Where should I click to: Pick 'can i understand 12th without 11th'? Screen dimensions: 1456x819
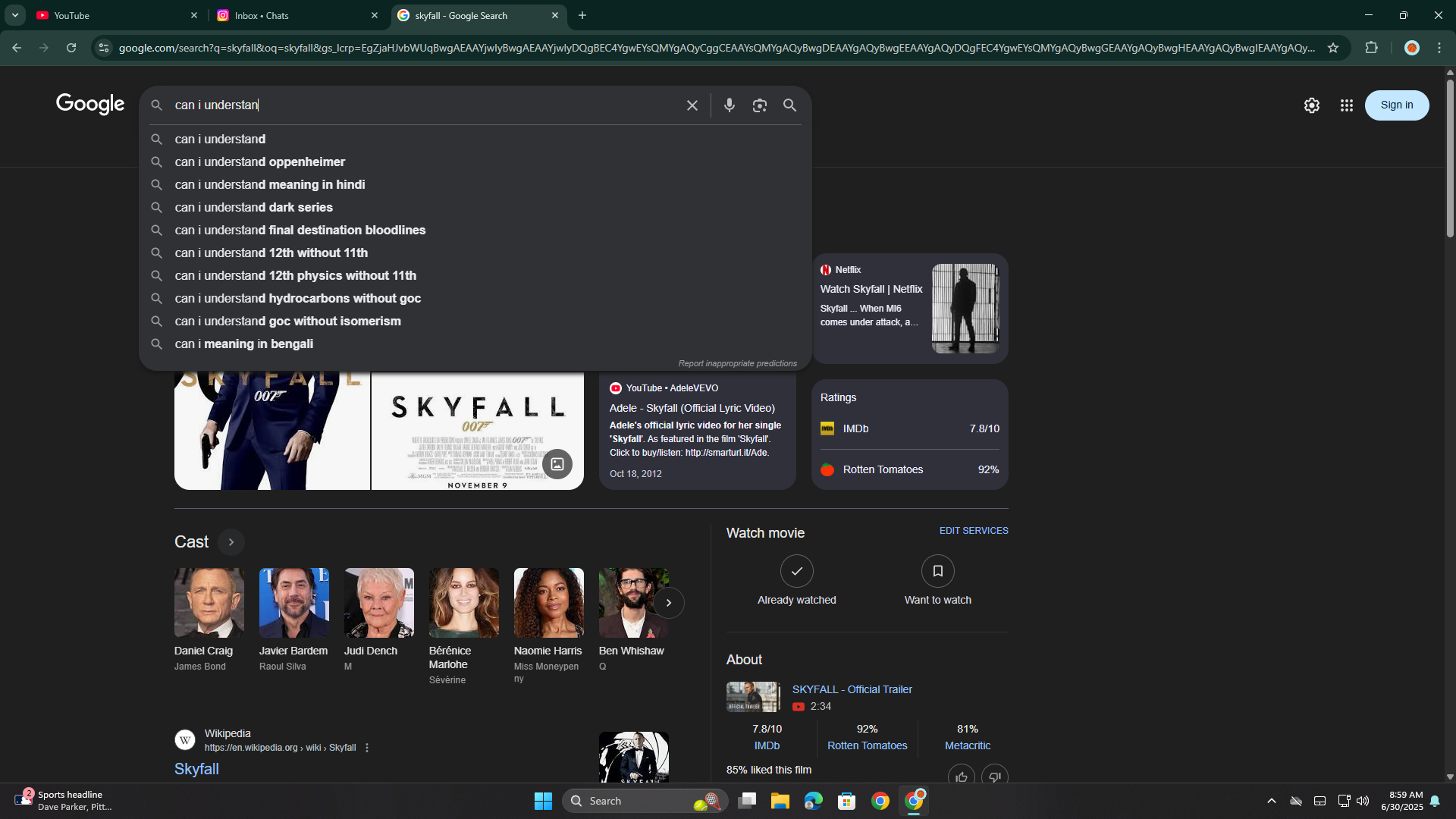click(x=475, y=253)
